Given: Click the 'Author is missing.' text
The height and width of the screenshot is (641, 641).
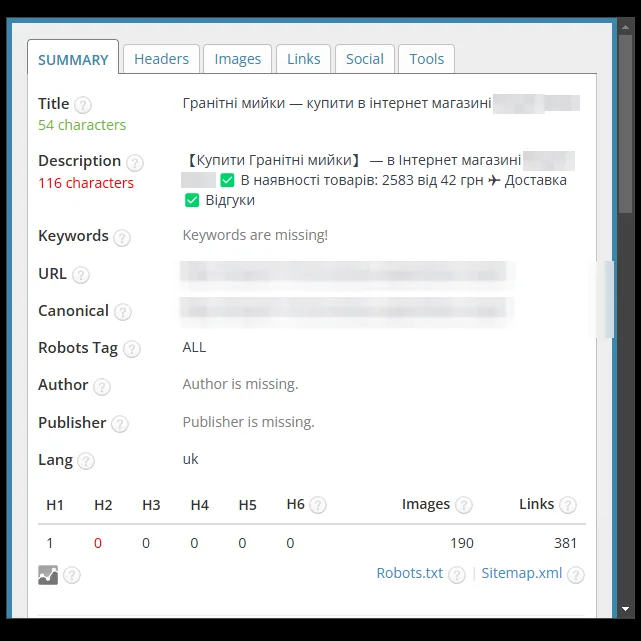Looking at the screenshot, I should [x=240, y=384].
